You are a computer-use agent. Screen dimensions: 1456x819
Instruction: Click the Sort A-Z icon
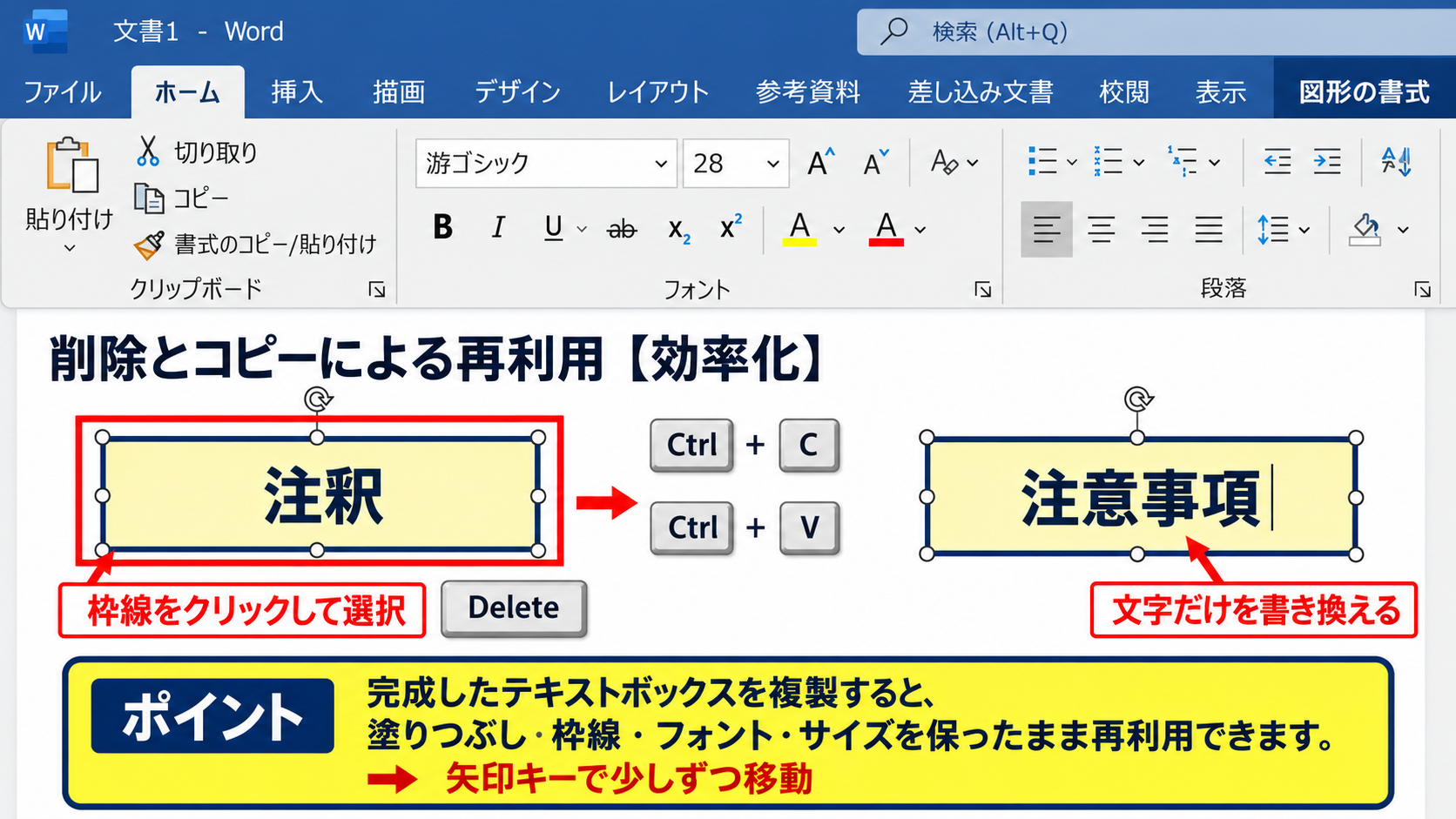tap(1397, 162)
